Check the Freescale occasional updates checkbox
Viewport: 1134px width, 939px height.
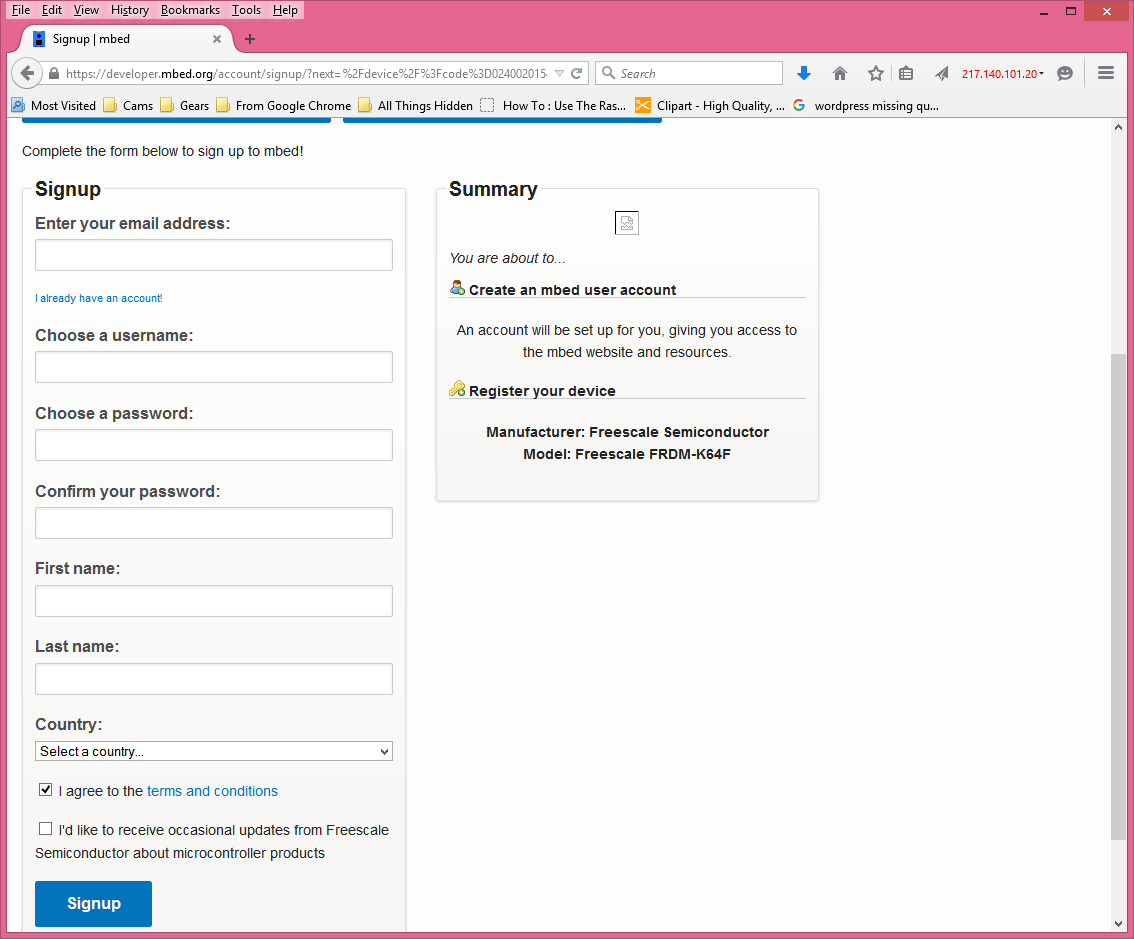(46, 828)
